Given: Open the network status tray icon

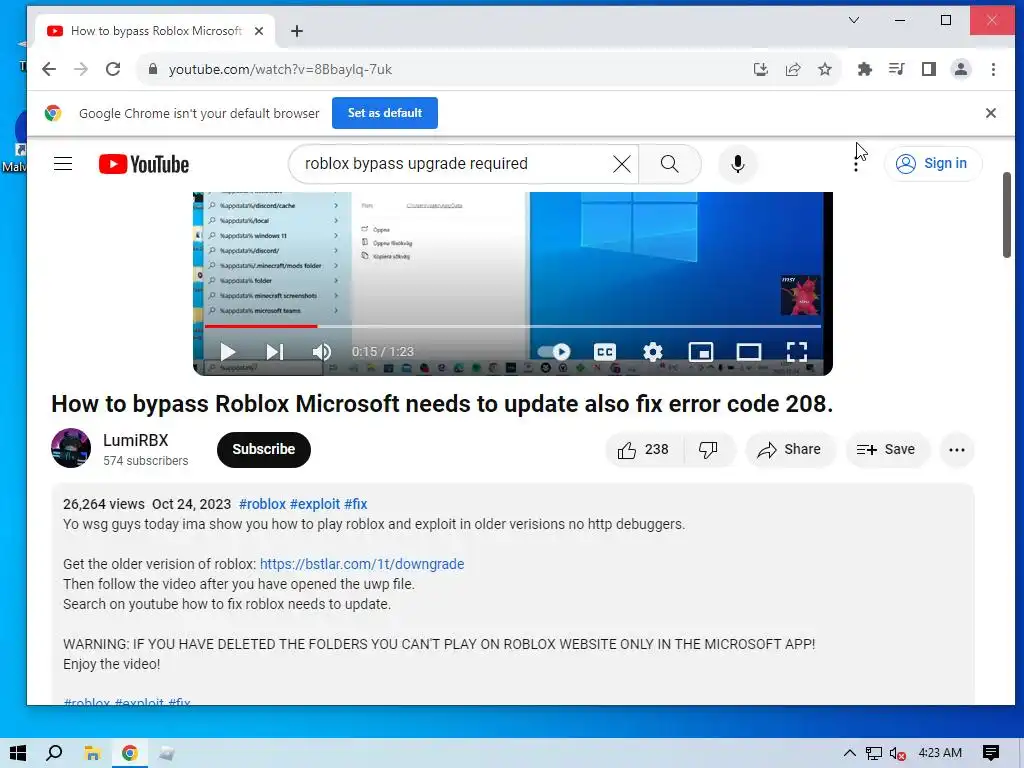Looking at the screenshot, I should [874, 754].
